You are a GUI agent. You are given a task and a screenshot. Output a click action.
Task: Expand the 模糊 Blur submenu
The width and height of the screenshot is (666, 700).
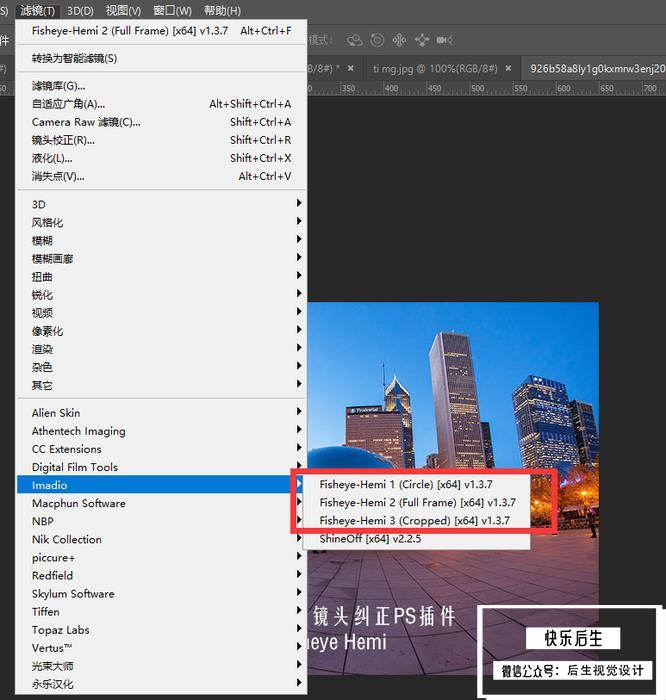point(161,241)
